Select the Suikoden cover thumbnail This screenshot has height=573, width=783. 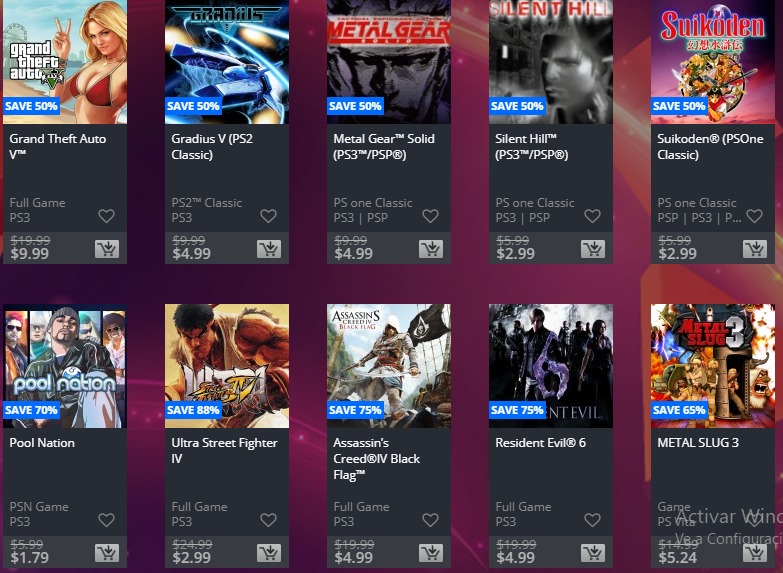click(x=713, y=62)
